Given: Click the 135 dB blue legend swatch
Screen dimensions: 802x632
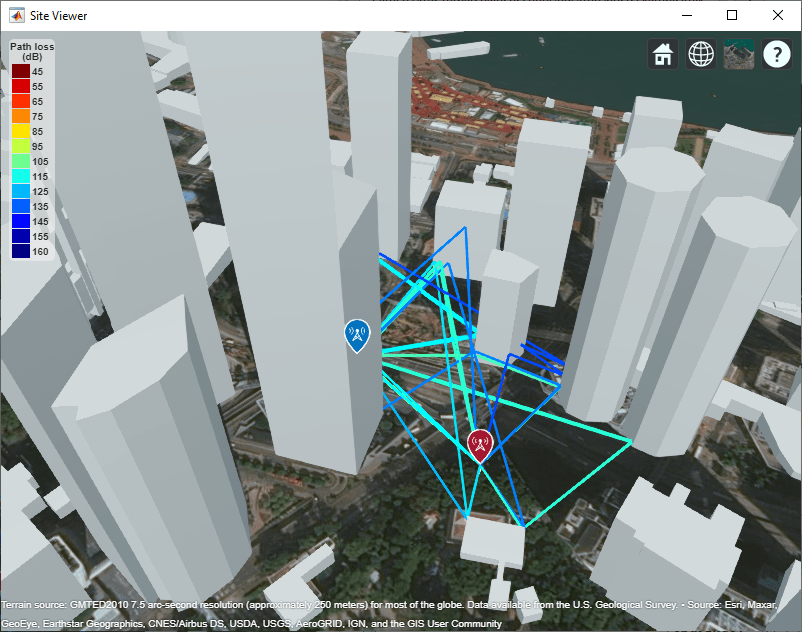Looking at the screenshot, I should click(21, 206).
